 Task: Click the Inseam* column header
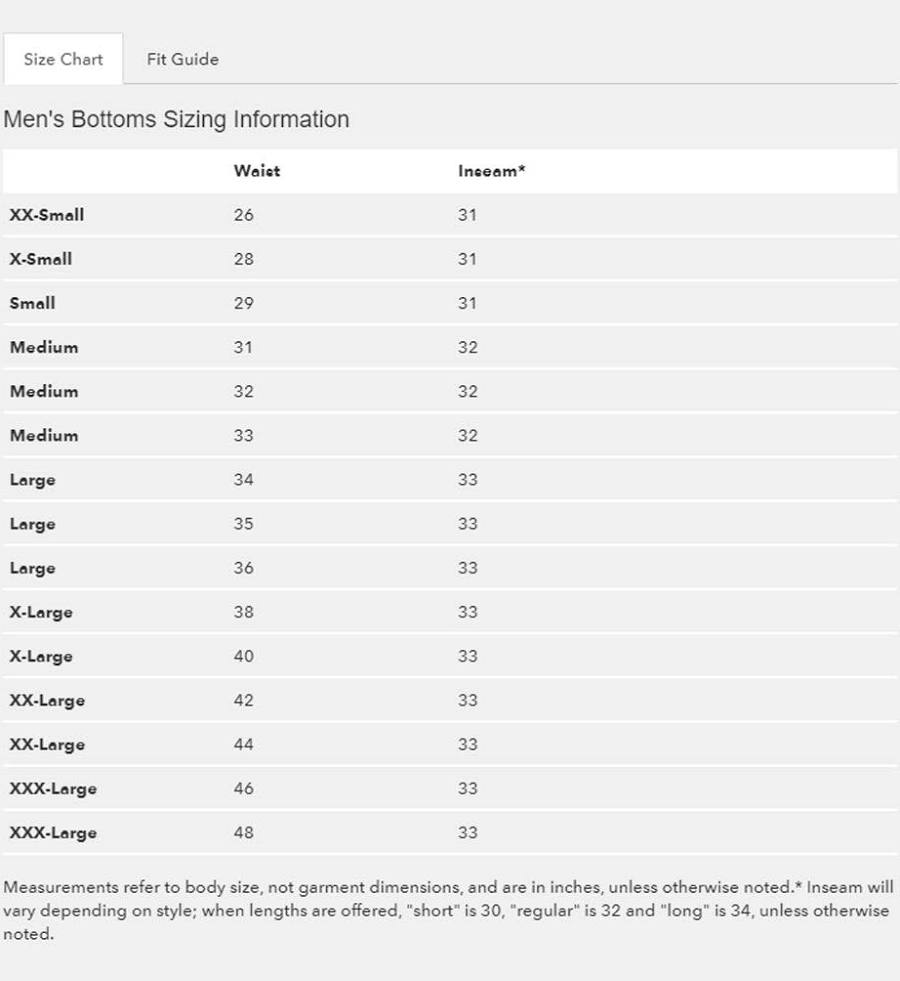click(491, 171)
